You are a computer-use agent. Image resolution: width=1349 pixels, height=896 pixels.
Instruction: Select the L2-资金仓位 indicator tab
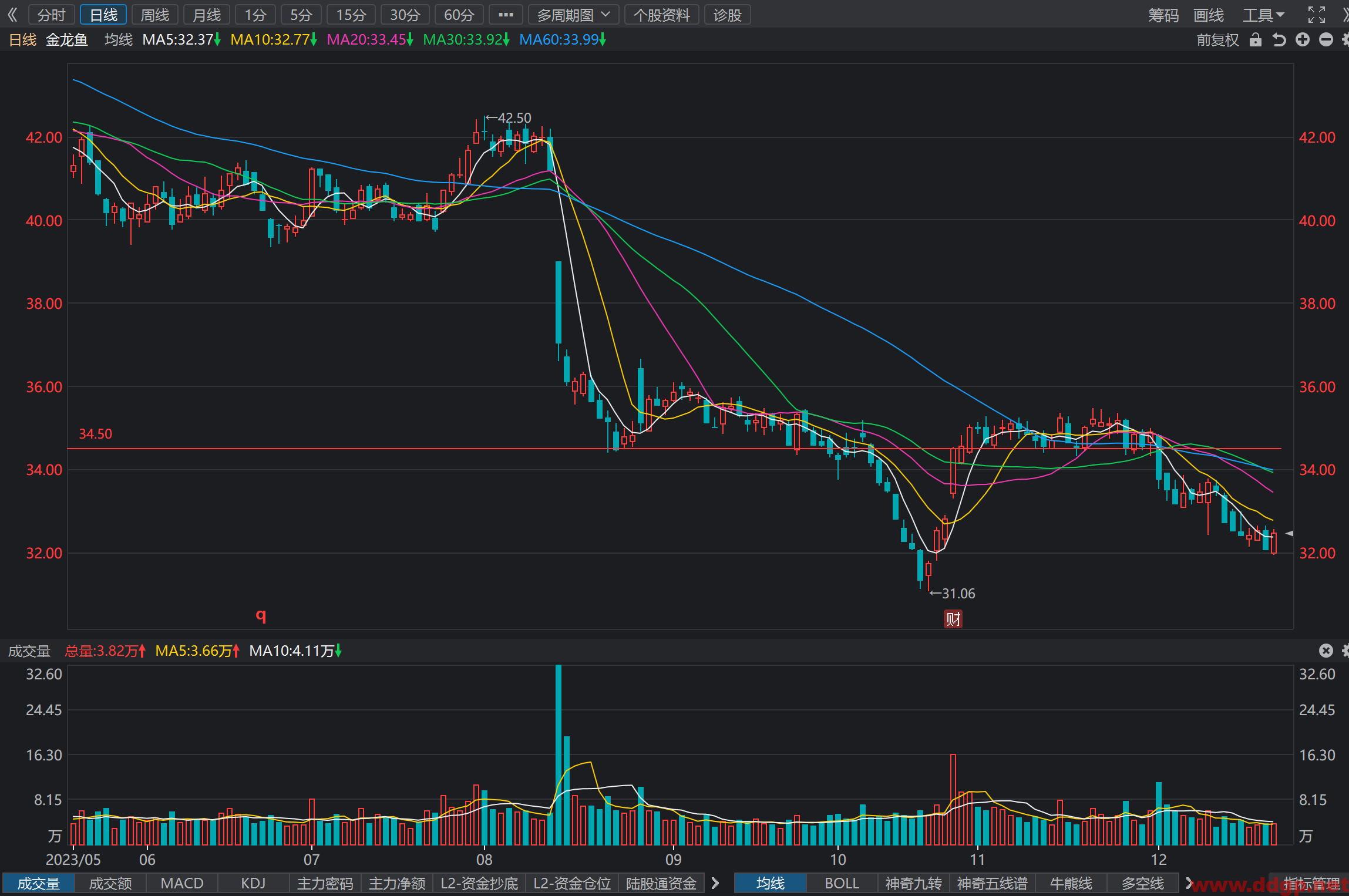coord(572,883)
